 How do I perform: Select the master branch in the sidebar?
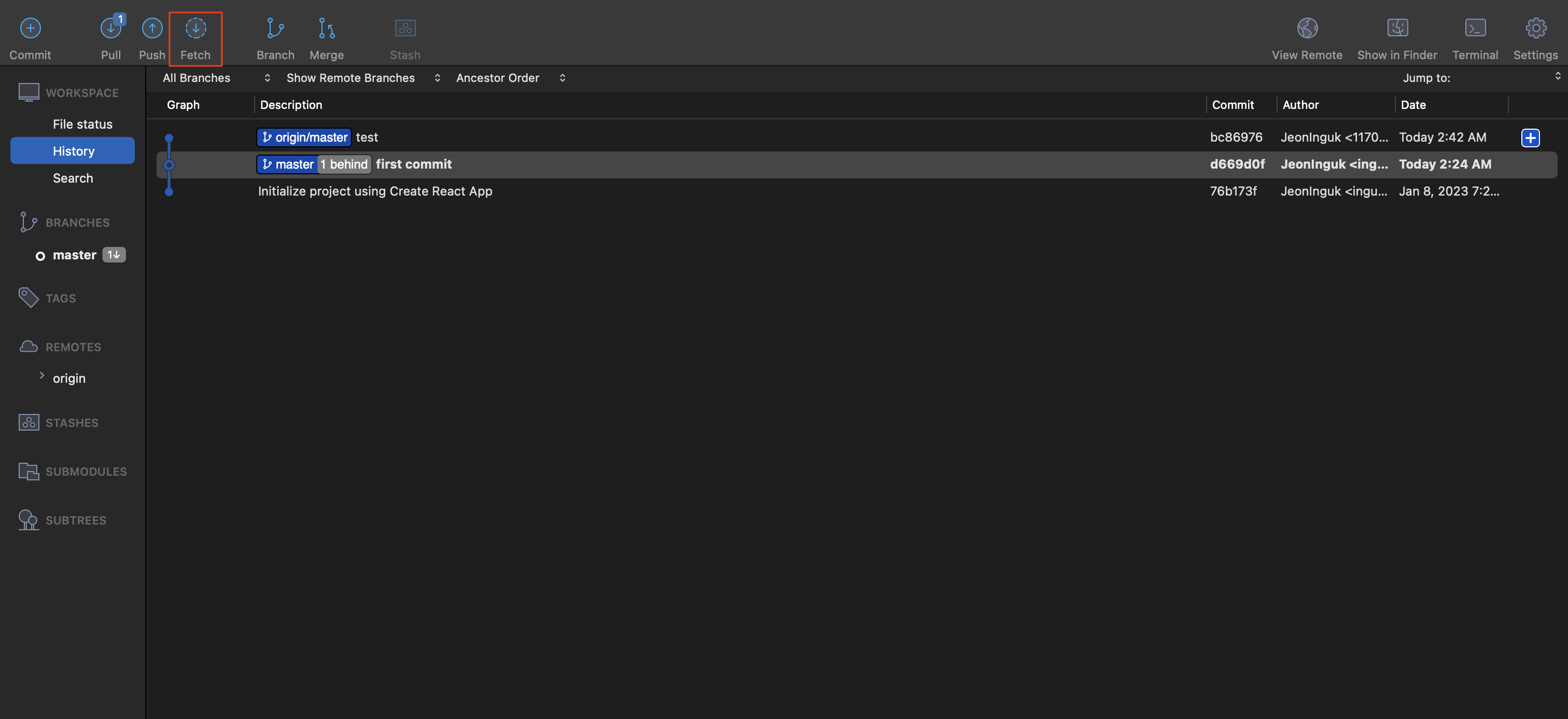pos(74,255)
